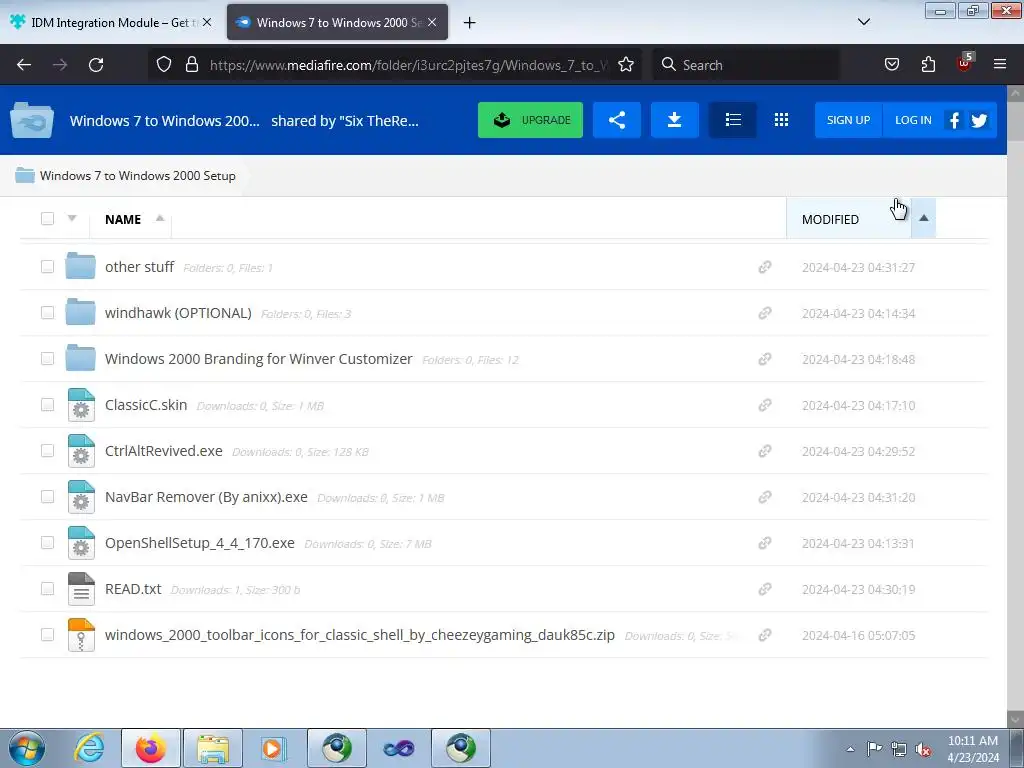Open the Firefox hamburger menu

(1000, 65)
